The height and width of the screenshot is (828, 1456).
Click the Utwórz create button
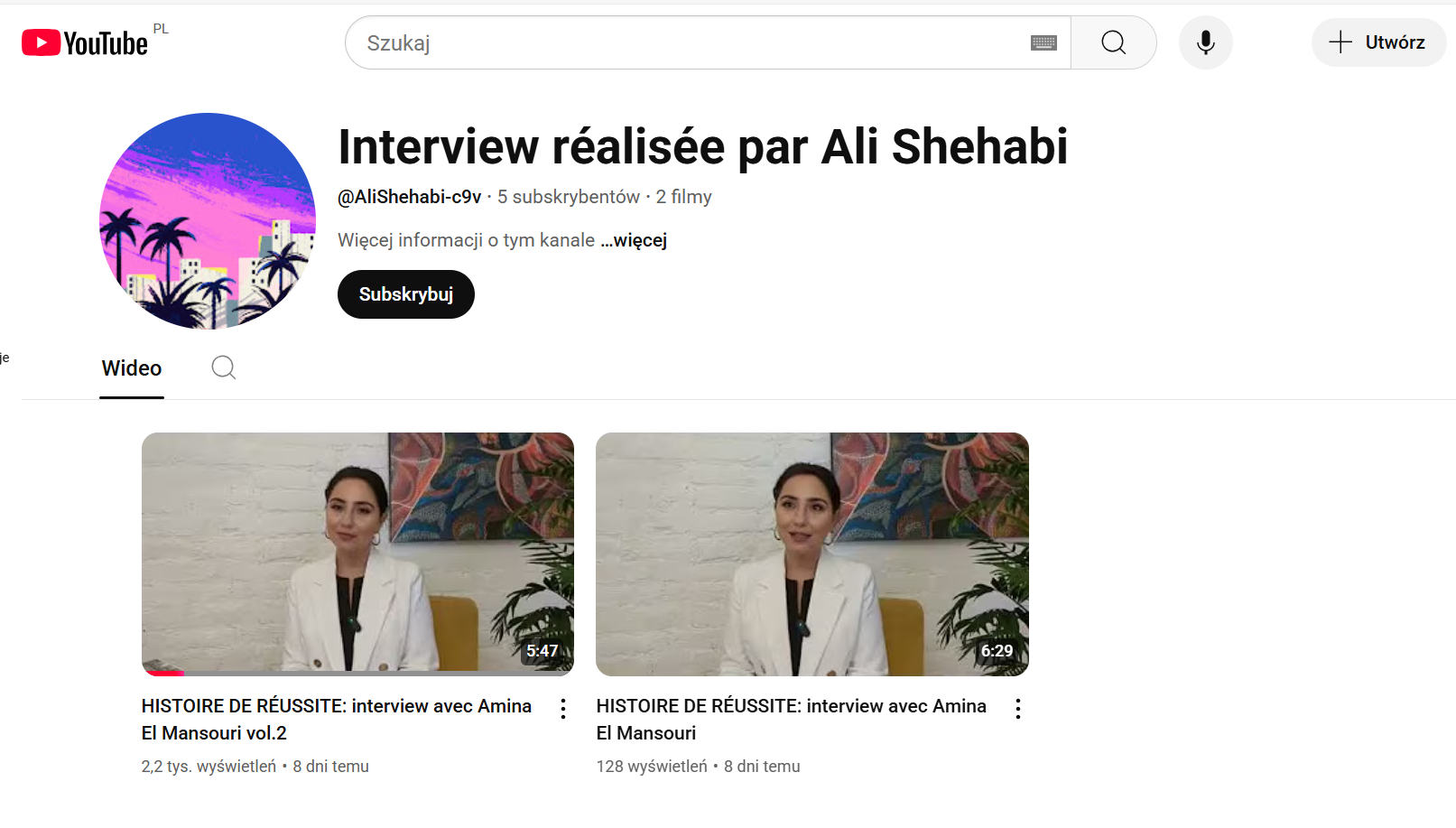[x=1378, y=42]
